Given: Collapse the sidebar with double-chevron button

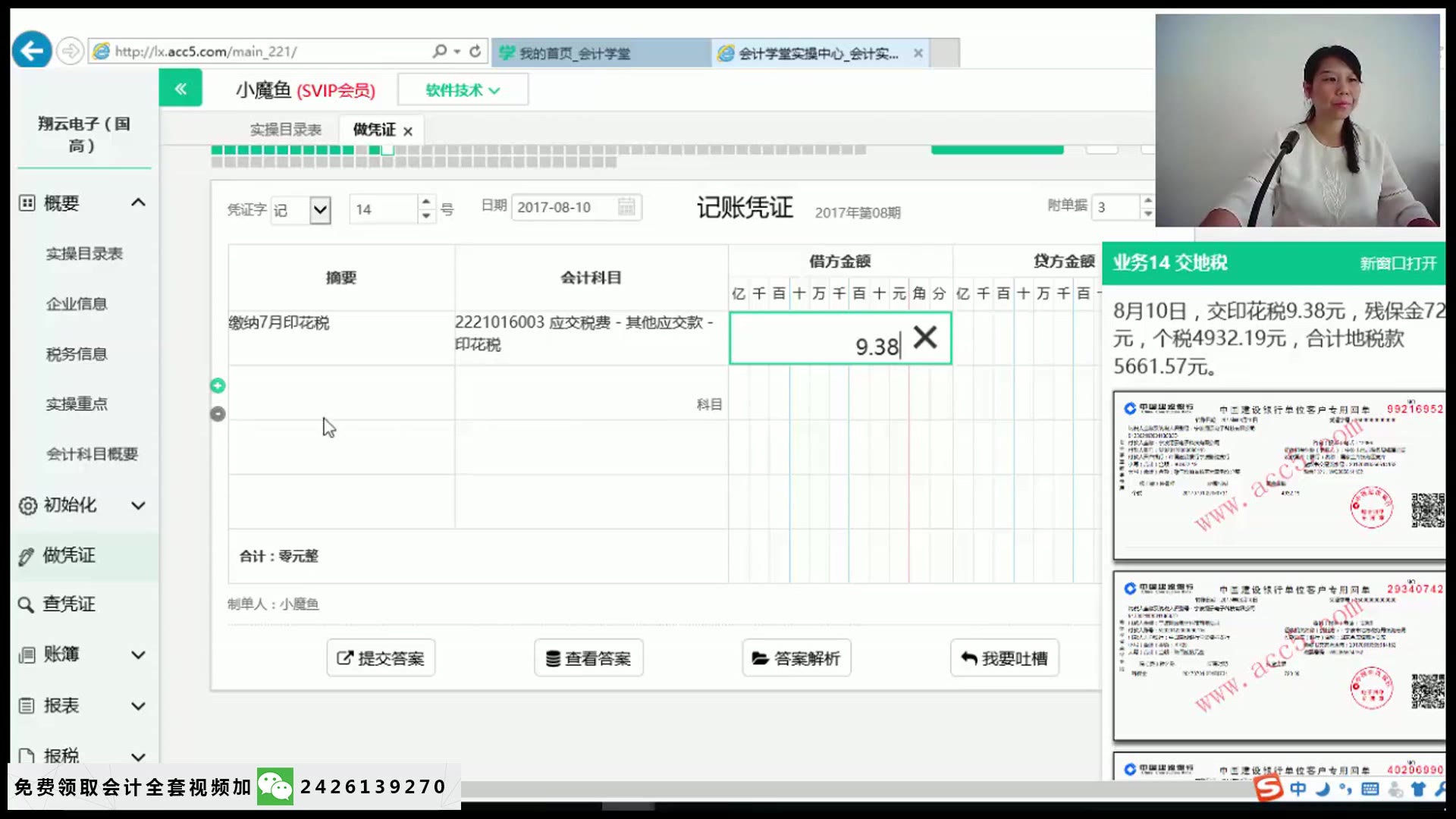Looking at the screenshot, I should (x=180, y=89).
